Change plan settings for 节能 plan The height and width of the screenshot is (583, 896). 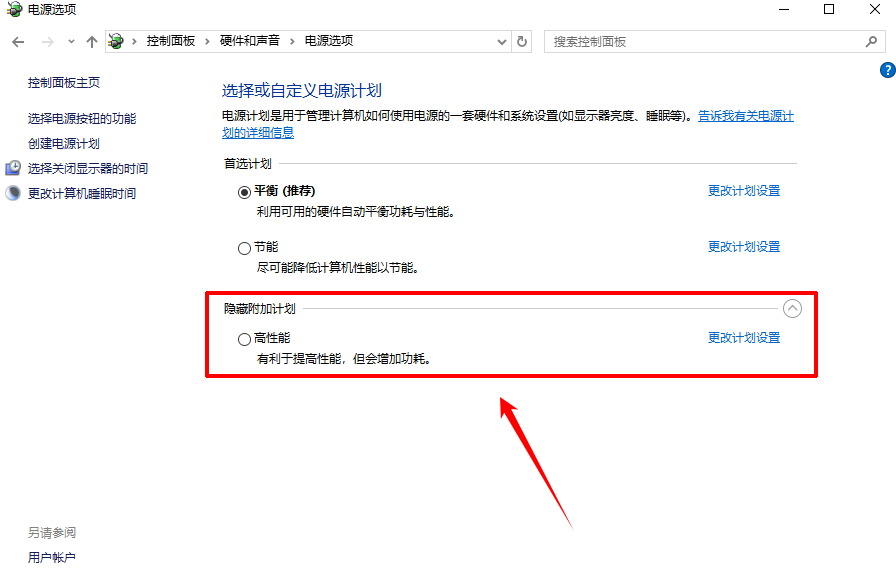click(x=744, y=247)
